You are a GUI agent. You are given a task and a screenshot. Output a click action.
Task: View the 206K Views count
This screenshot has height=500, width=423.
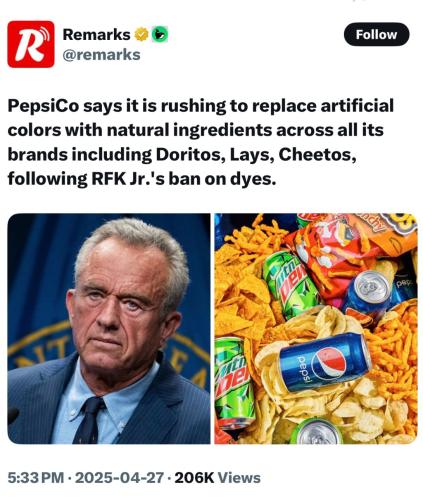tap(217, 478)
